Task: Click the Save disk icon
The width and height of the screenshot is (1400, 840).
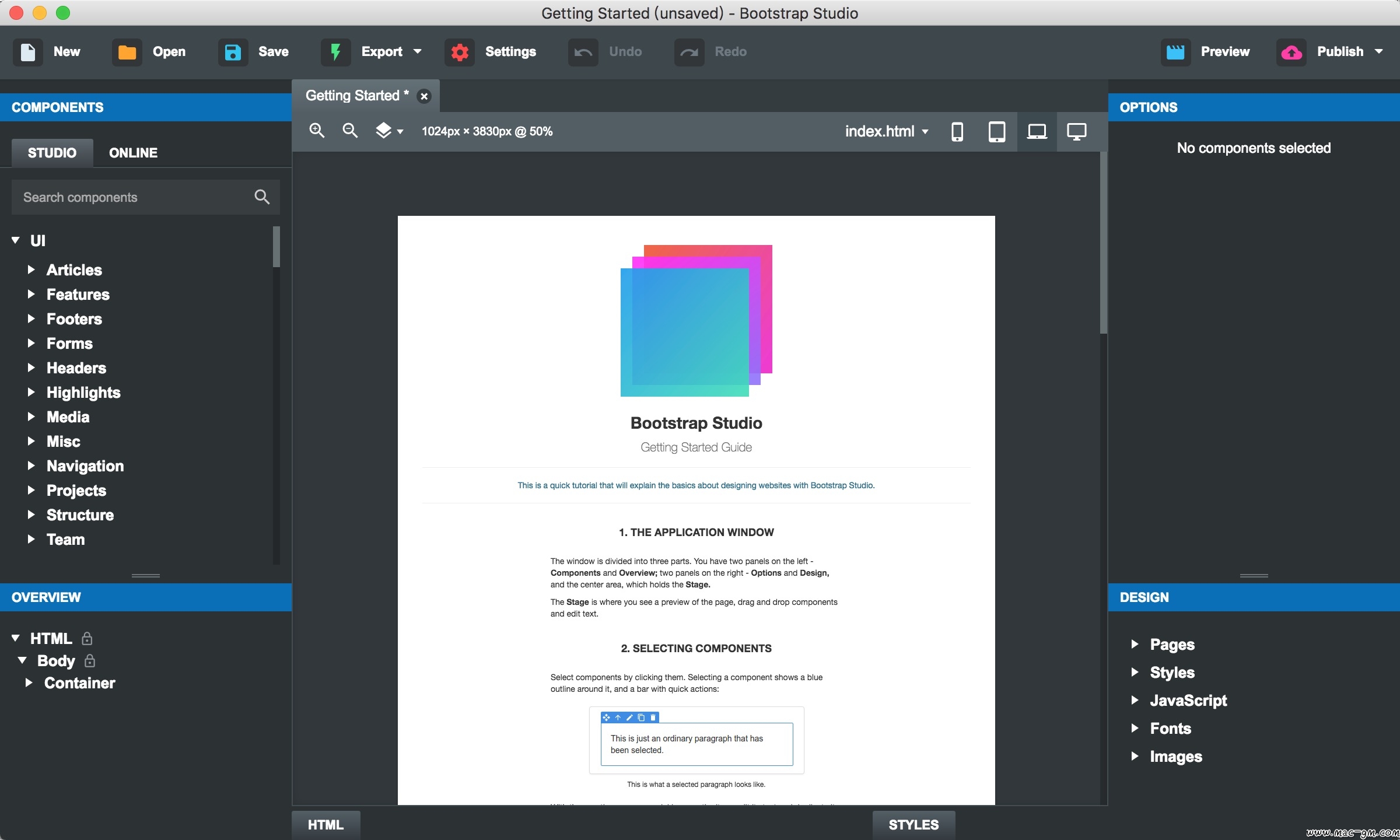Action: point(233,52)
